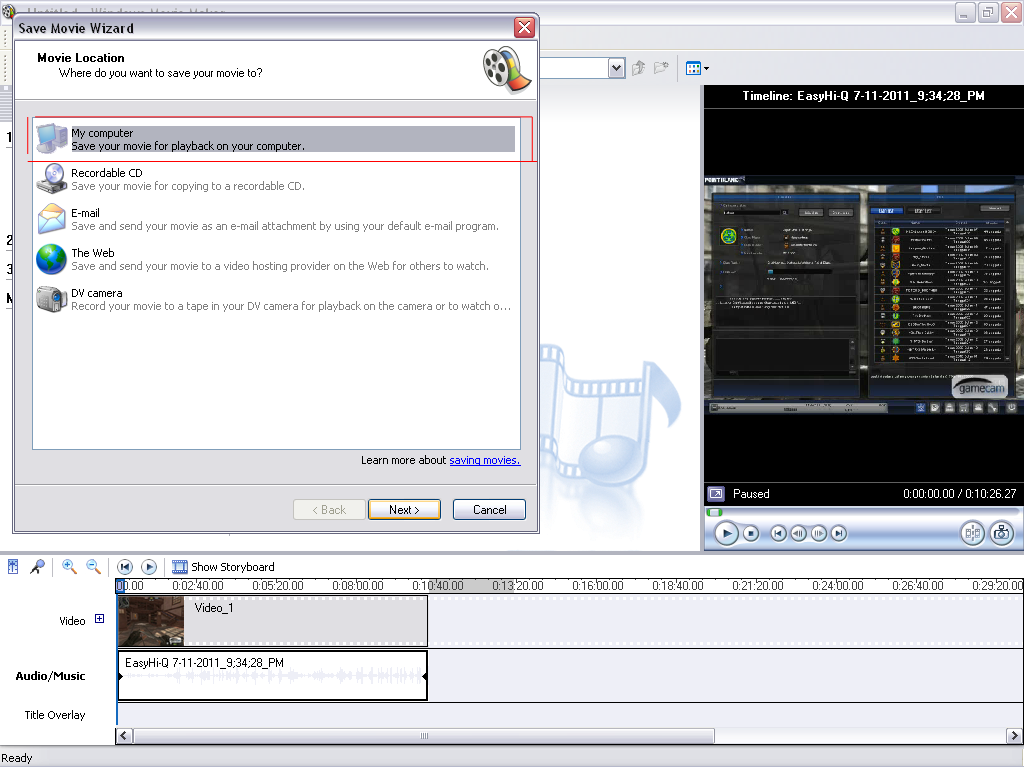Pick The Web hosting option
1024x768 pixels.
pyautogui.click(x=276, y=259)
